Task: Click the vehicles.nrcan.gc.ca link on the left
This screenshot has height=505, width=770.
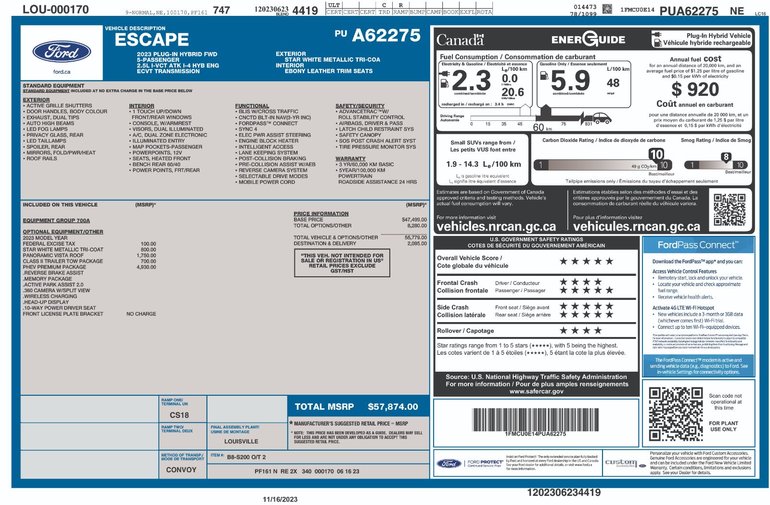Action: [x=500, y=227]
